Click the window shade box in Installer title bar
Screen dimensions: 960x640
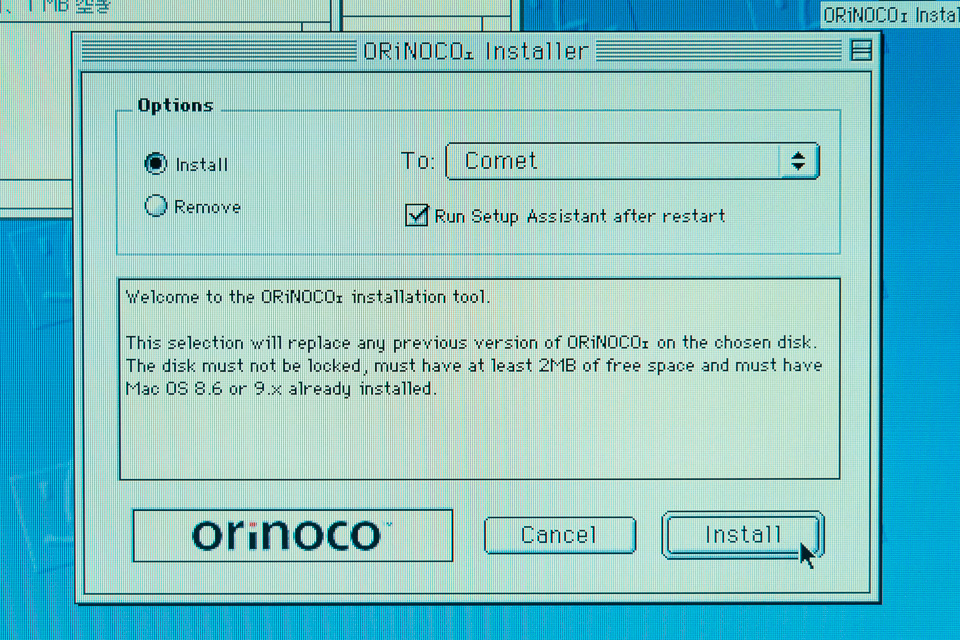[861, 50]
